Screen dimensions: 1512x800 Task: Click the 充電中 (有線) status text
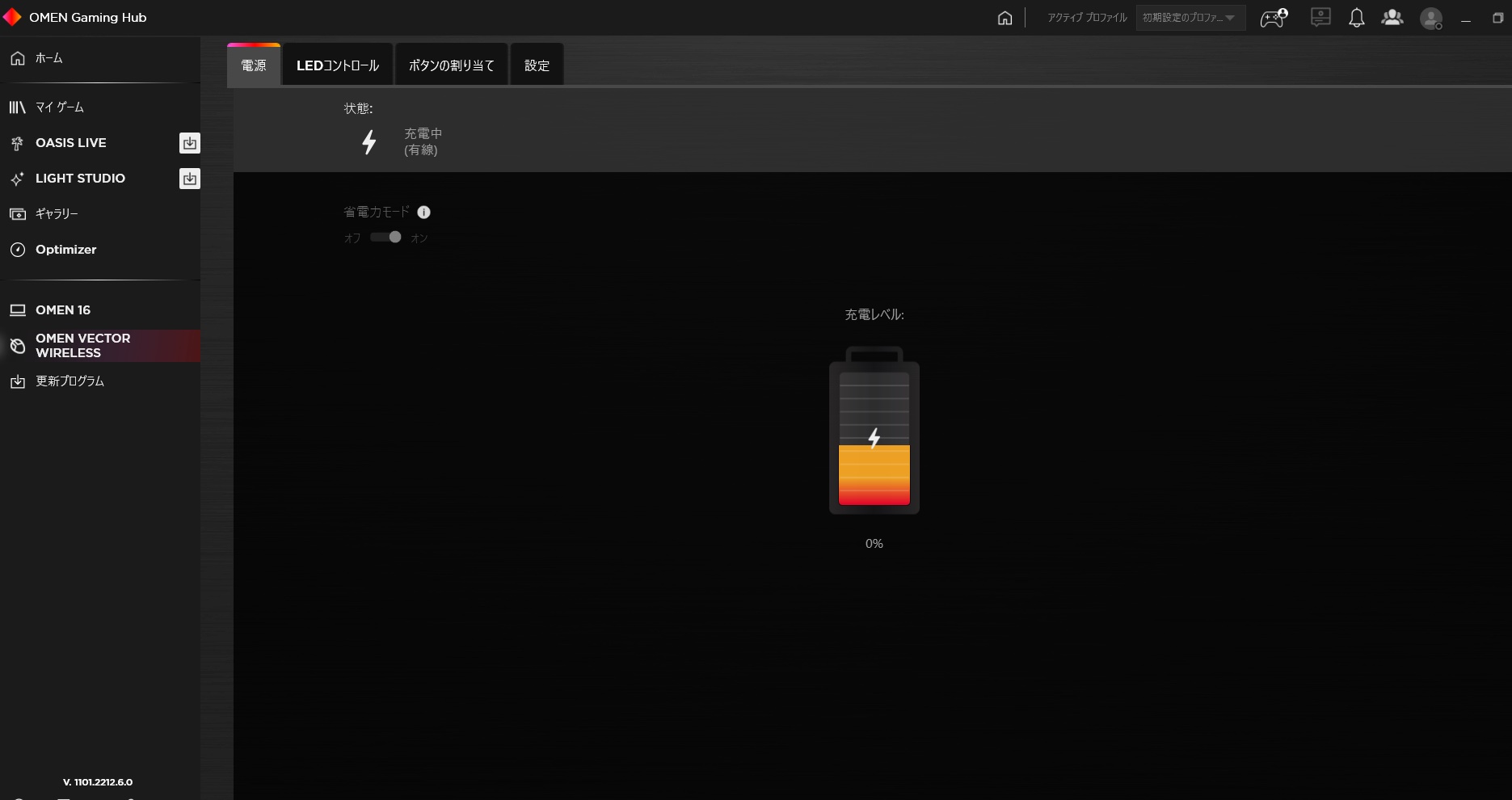[x=423, y=141]
